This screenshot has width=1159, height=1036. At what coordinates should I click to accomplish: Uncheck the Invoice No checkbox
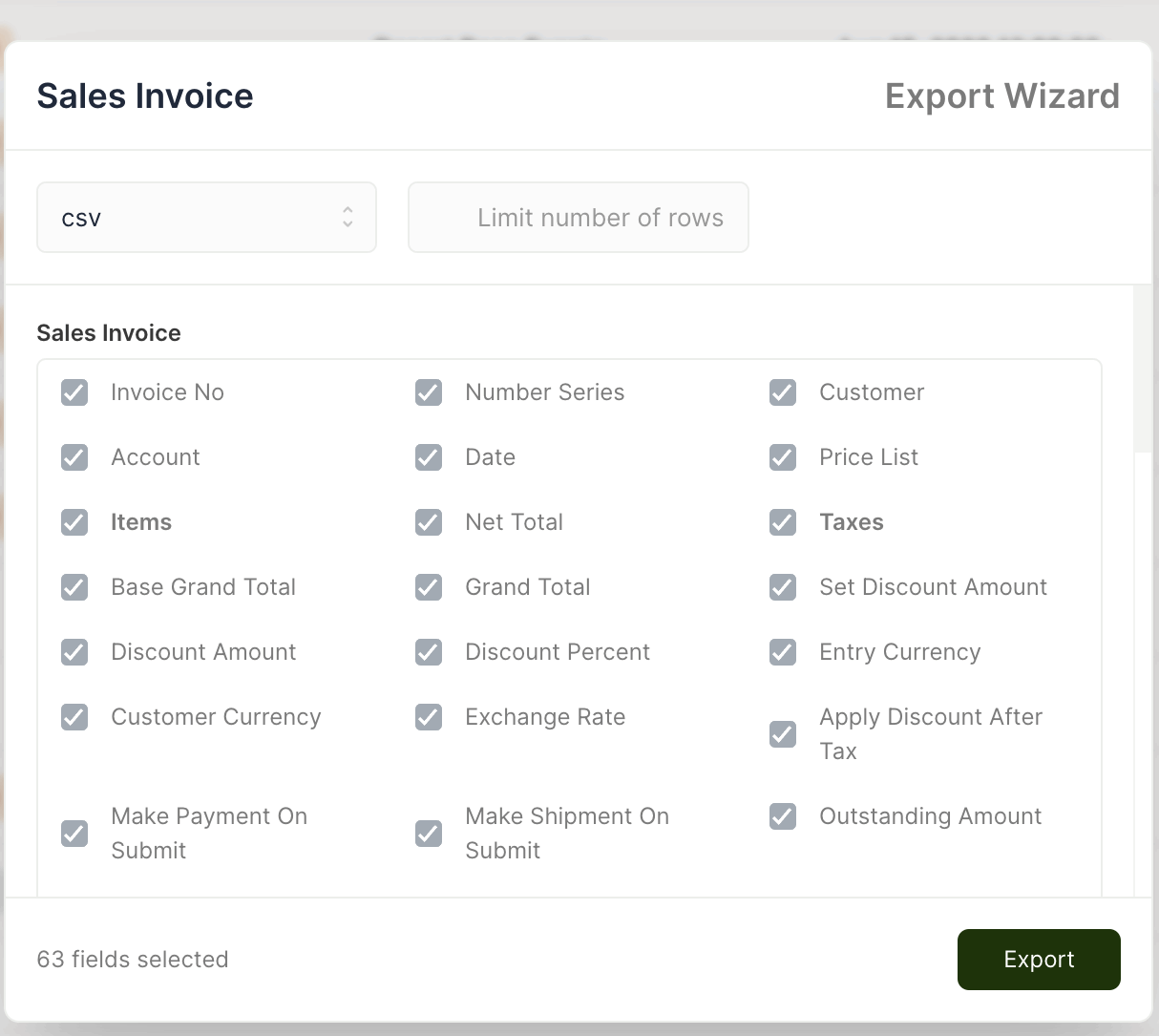74,392
